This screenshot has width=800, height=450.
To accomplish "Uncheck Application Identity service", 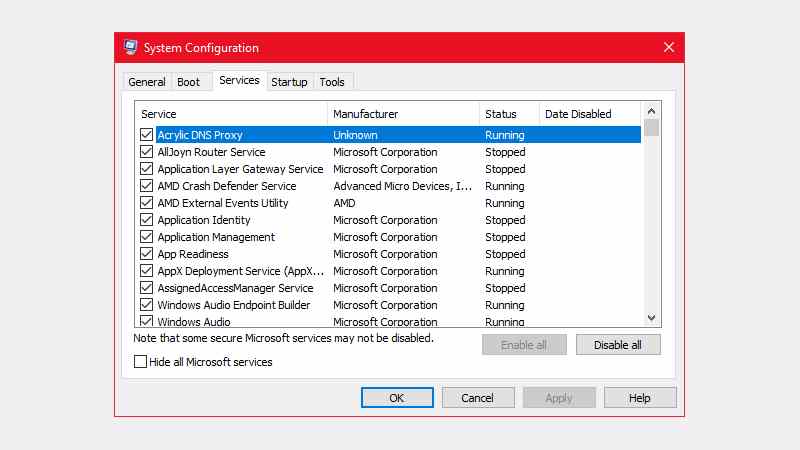I will click(146, 220).
